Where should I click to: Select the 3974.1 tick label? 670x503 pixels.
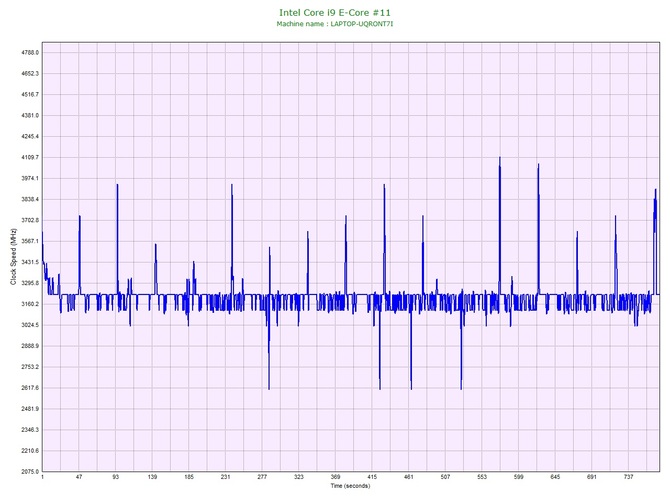click(30, 178)
